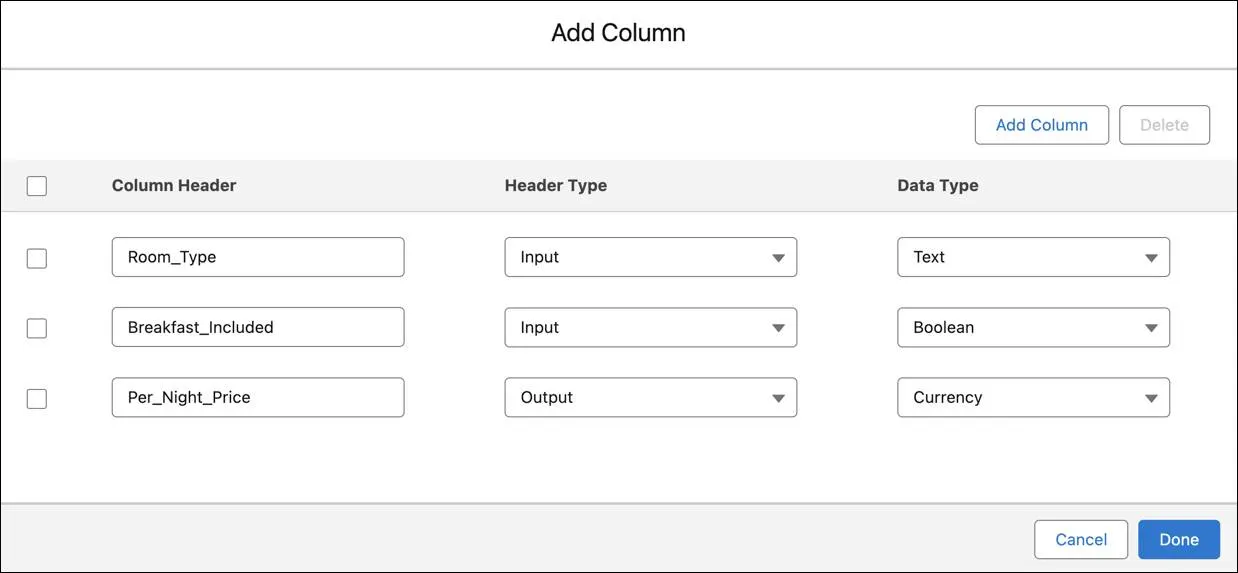
Task: Open the Currency Data Type dropdown
Action: (1034, 397)
